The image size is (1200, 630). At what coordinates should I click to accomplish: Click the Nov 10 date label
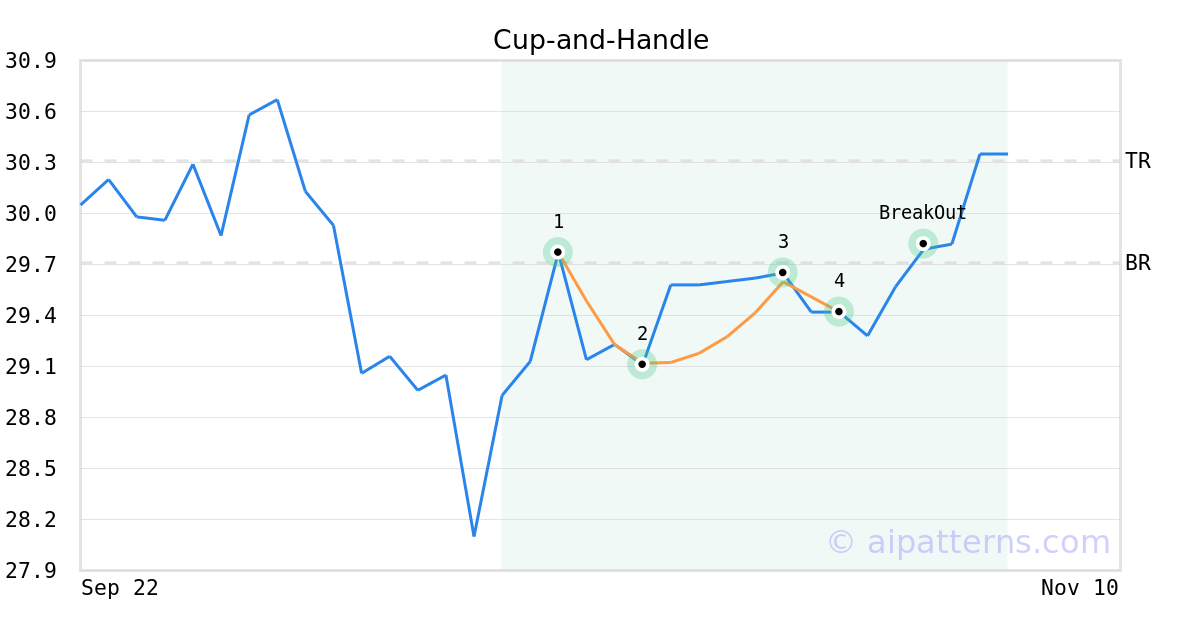(x=1079, y=588)
